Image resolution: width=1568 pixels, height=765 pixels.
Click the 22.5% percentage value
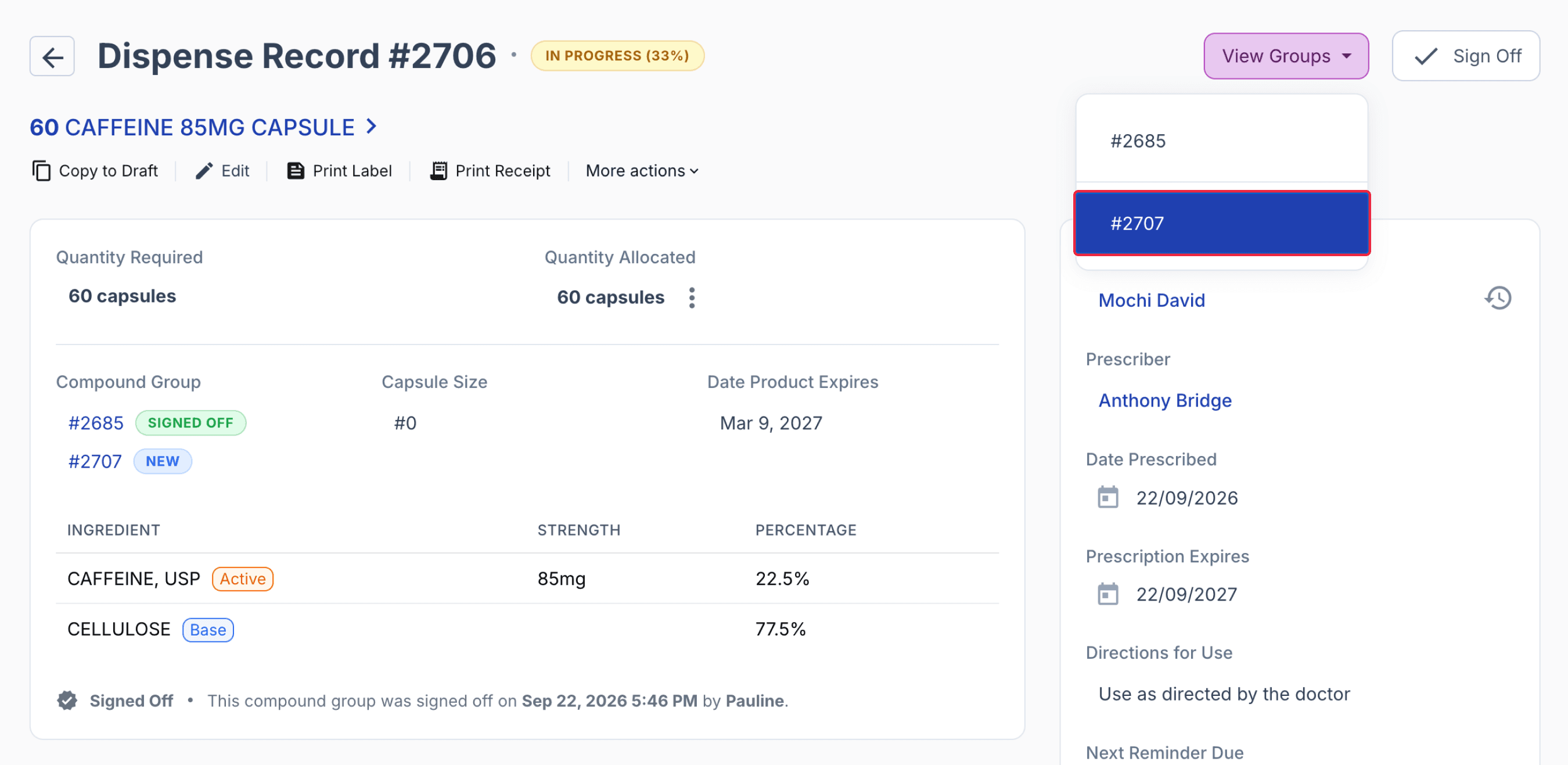pyautogui.click(x=782, y=579)
